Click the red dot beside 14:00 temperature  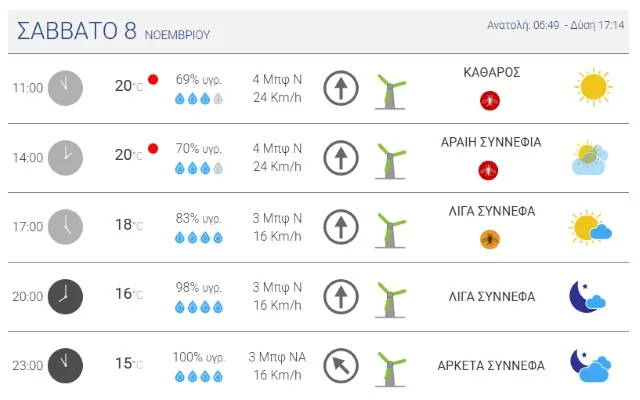(153, 149)
